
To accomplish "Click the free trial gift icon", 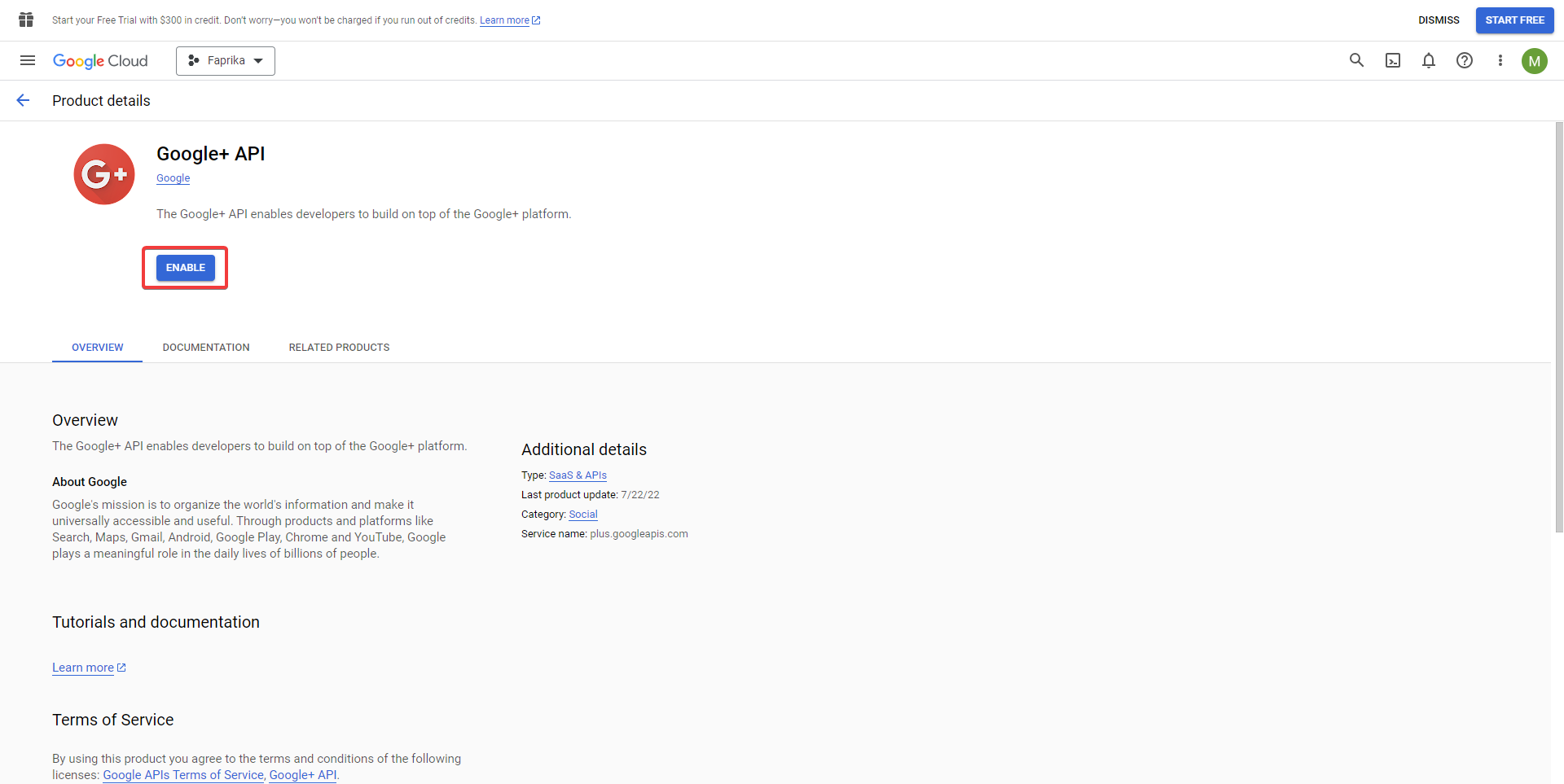I will click(x=26, y=20).
